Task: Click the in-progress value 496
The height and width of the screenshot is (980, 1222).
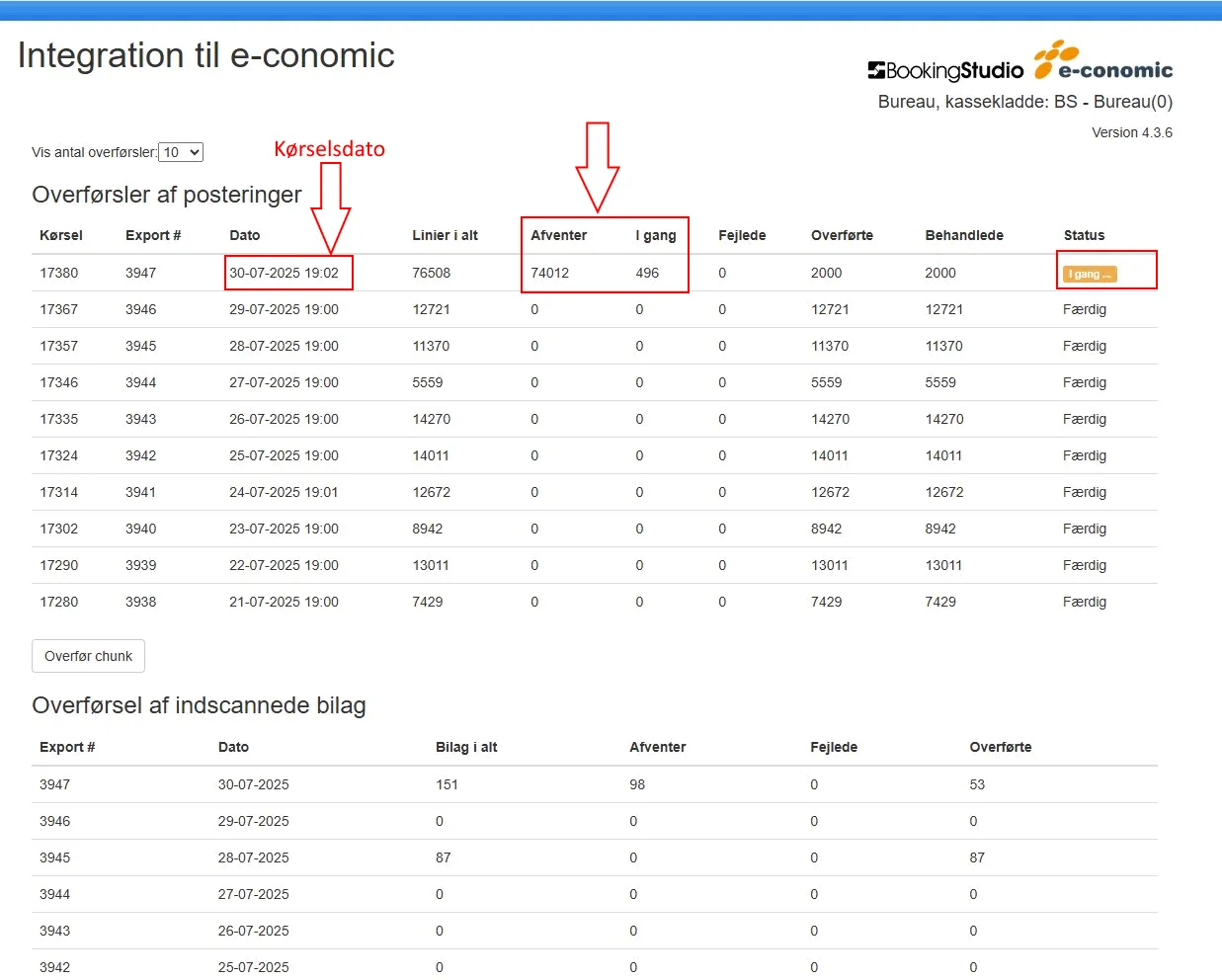Action: pos(647,273)
